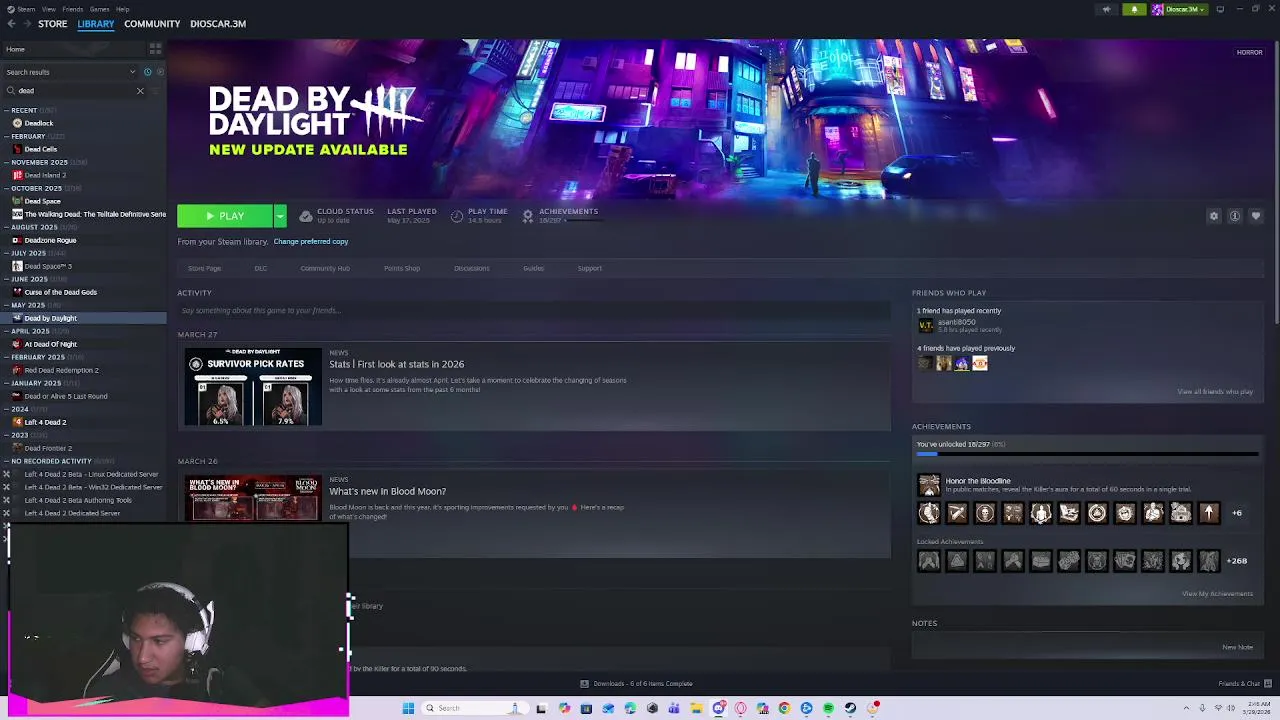Open the Downloads icon in the bottom bar

[584, 684]
